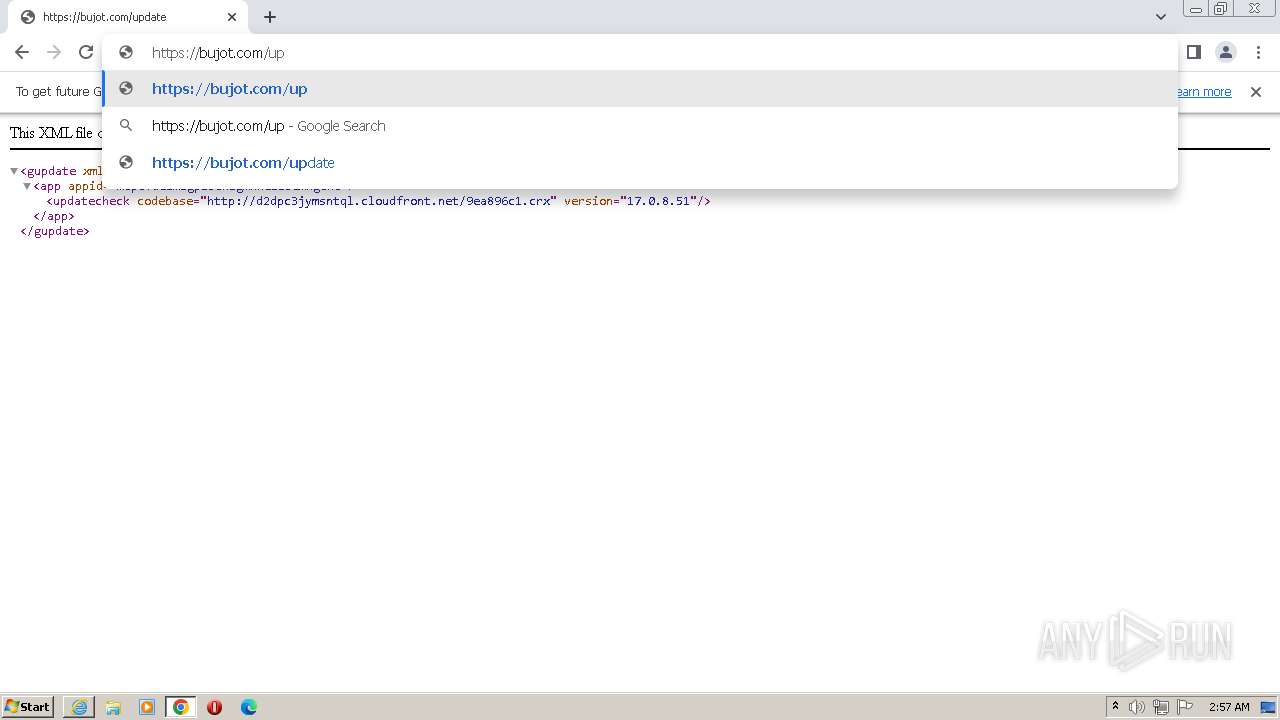Screen dimensions: 1280x720
Task: Switch to Chrome taskbar icon
Action: point(181,707)
